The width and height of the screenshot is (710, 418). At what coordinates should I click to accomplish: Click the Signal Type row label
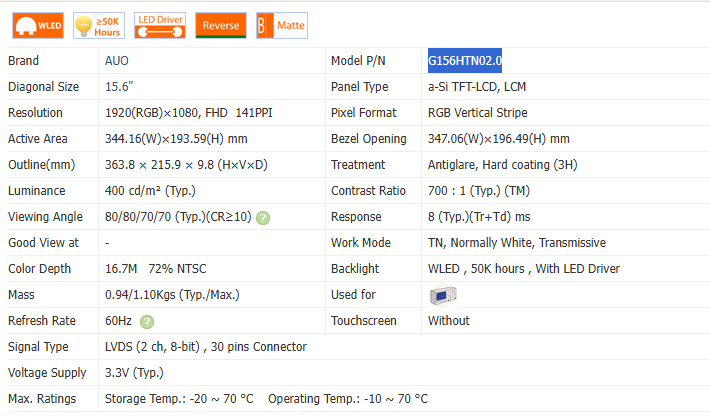click(x=38, y=347)
